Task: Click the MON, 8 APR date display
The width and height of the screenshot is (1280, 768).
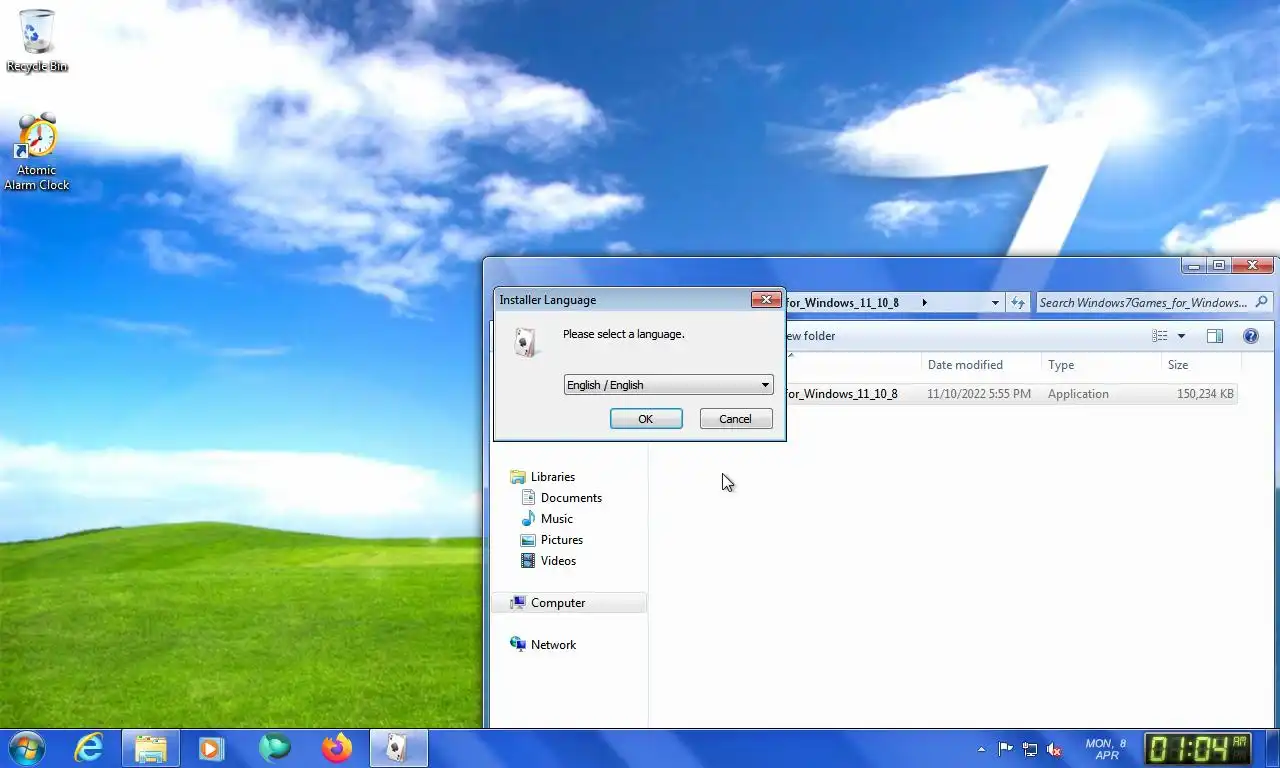Action: 1106,749
